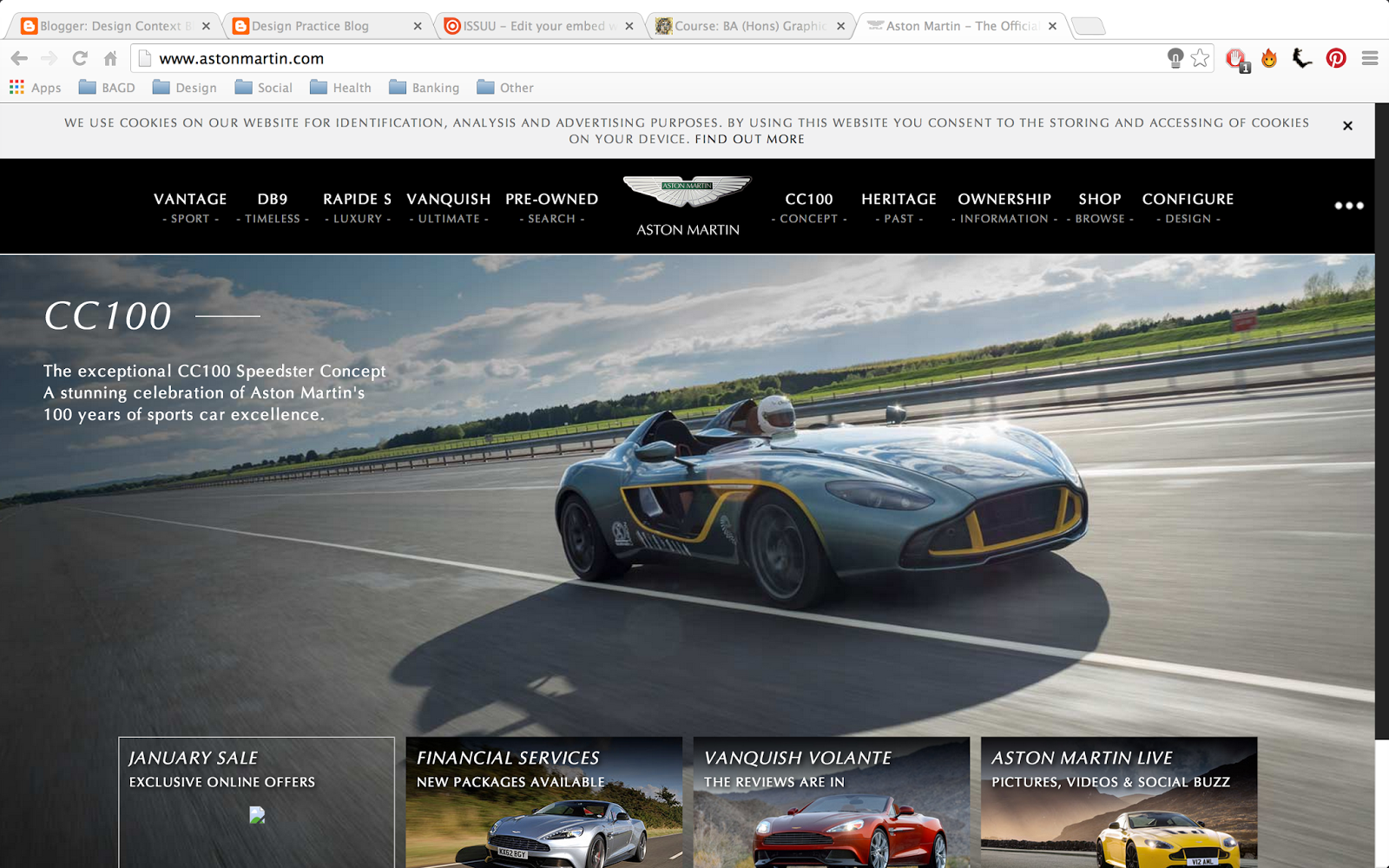Open the DB9 Timeless menu item
1389x868 pixels.
273,207
